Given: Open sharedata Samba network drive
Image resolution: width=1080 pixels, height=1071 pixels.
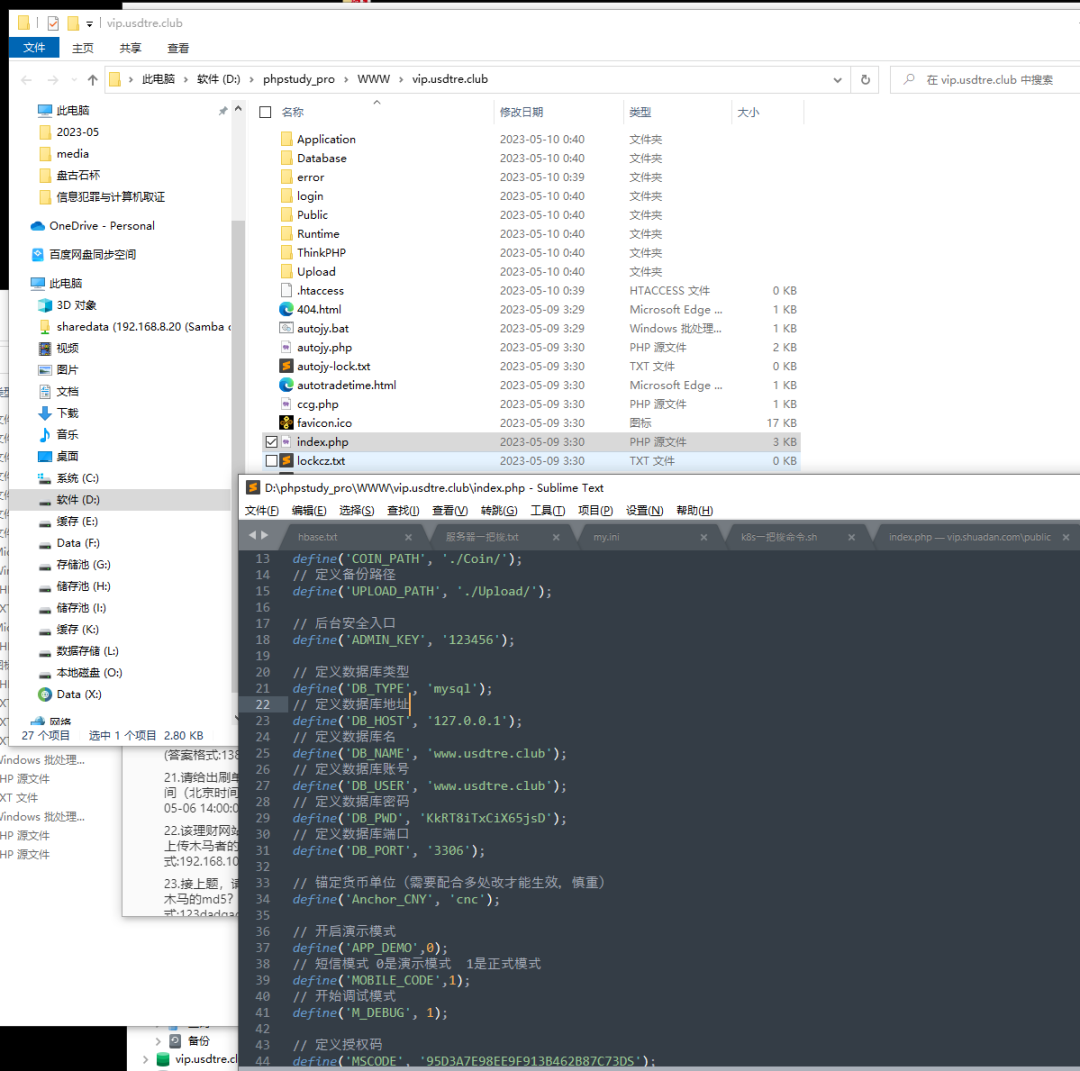Looking at the screenshot, I should click(135, 326).
